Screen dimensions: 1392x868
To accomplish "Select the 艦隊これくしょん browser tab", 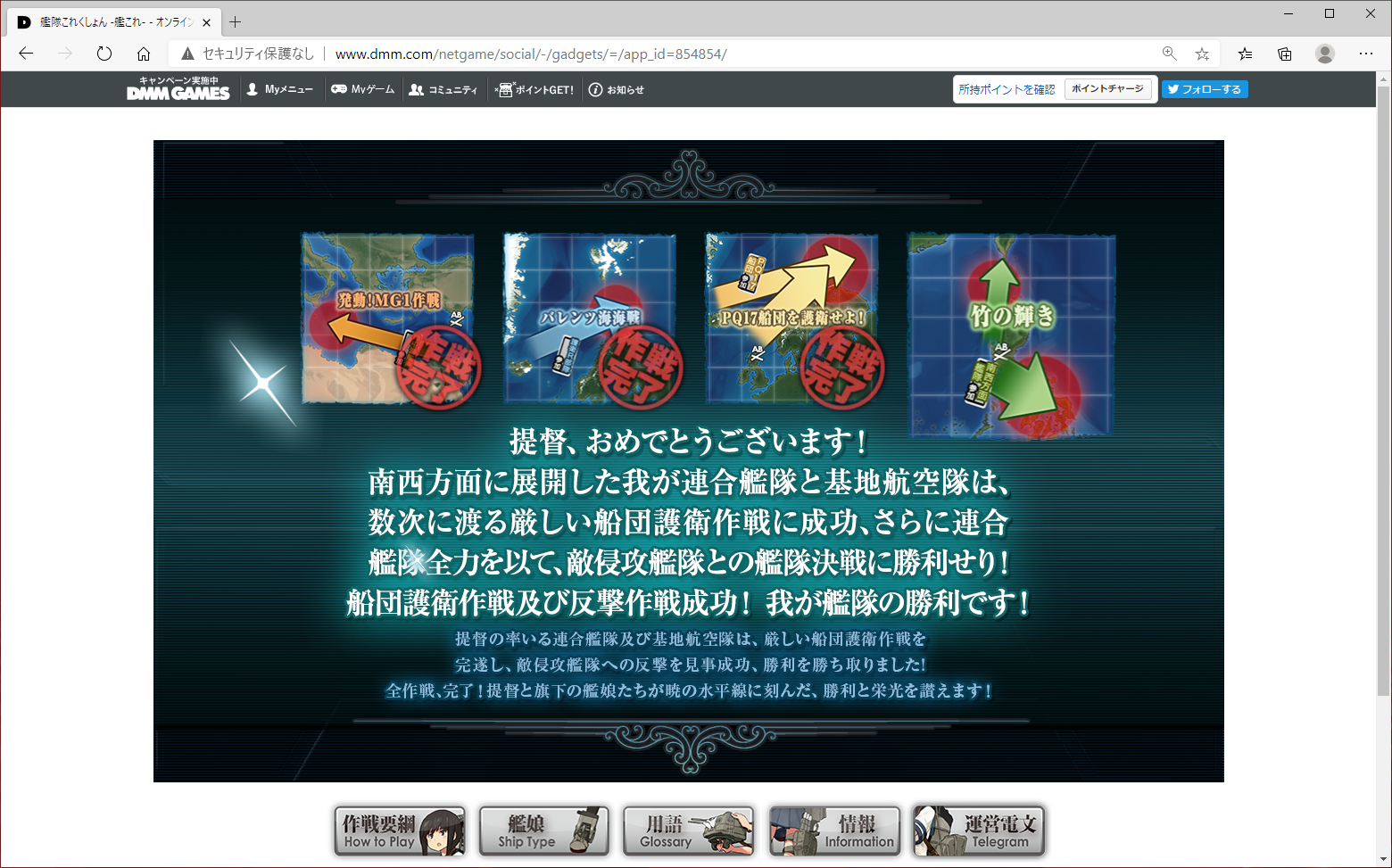I will 107,22.
